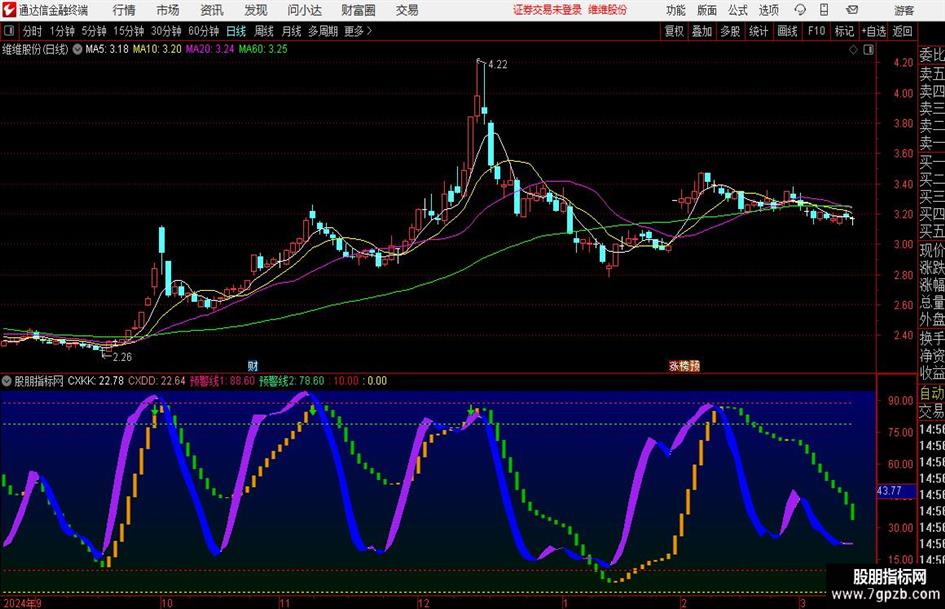Viewport: 945px width, 609px height.
Task: Switch to 1分钟 chart period
Action: 61,31
